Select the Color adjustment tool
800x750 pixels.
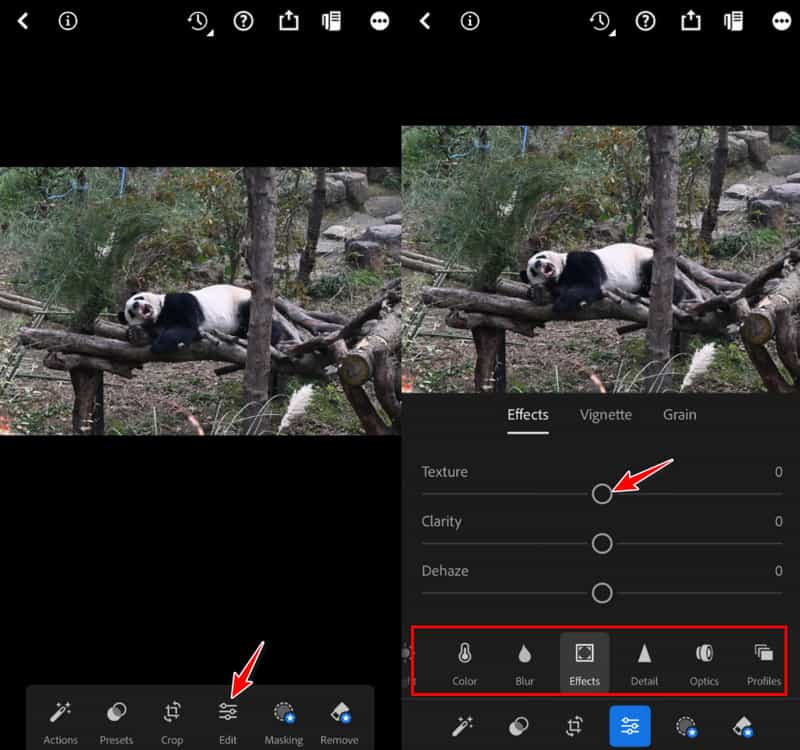[464, 660]
